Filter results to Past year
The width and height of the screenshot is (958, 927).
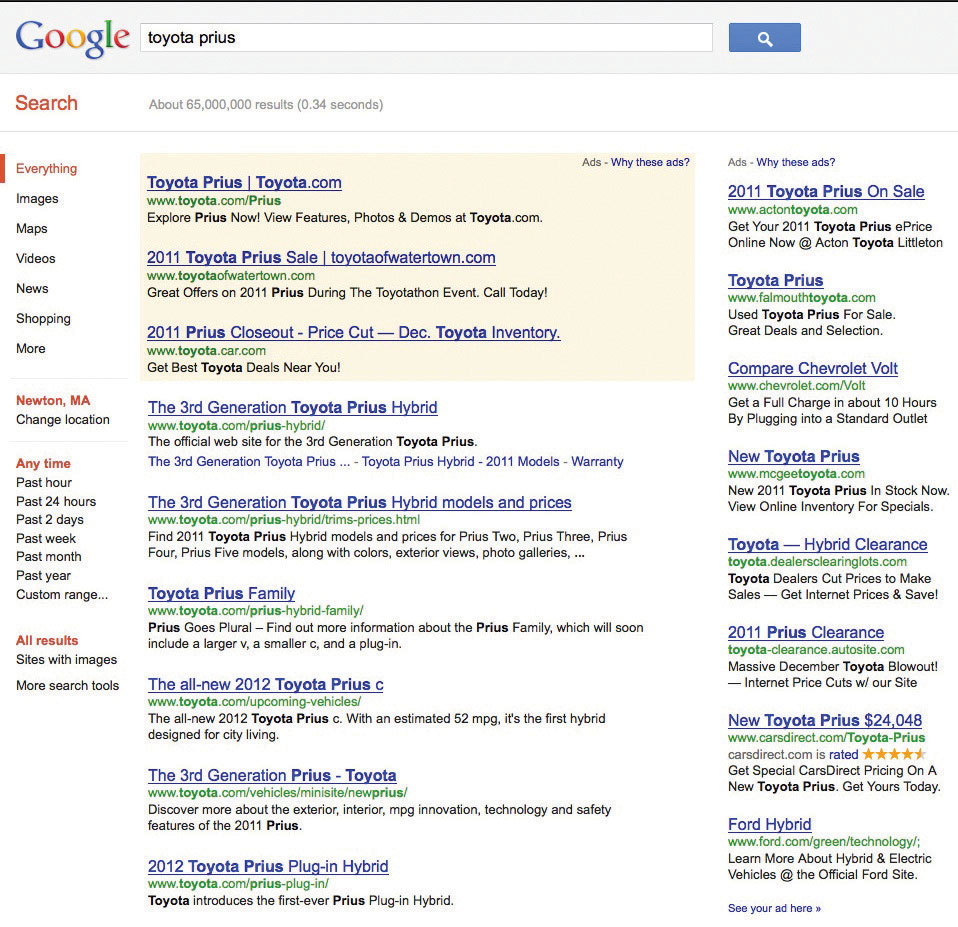point(43,576)
